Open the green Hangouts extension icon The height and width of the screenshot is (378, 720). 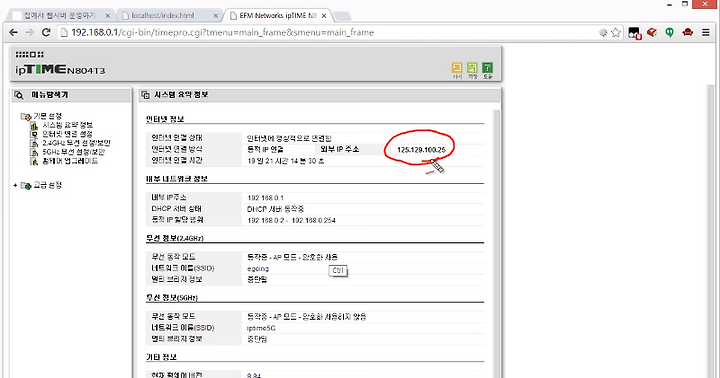(669, 32)
